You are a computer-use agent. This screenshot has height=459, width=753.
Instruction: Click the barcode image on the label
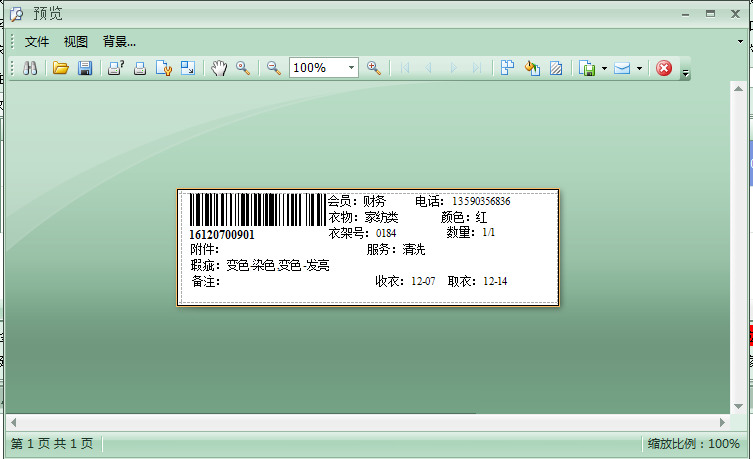(x=258, y=210)
